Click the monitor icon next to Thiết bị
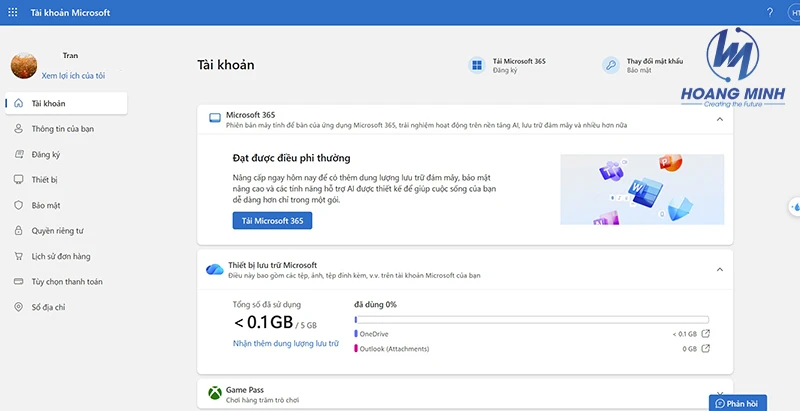This screenshot has height=411, width=800. [18, 179]
